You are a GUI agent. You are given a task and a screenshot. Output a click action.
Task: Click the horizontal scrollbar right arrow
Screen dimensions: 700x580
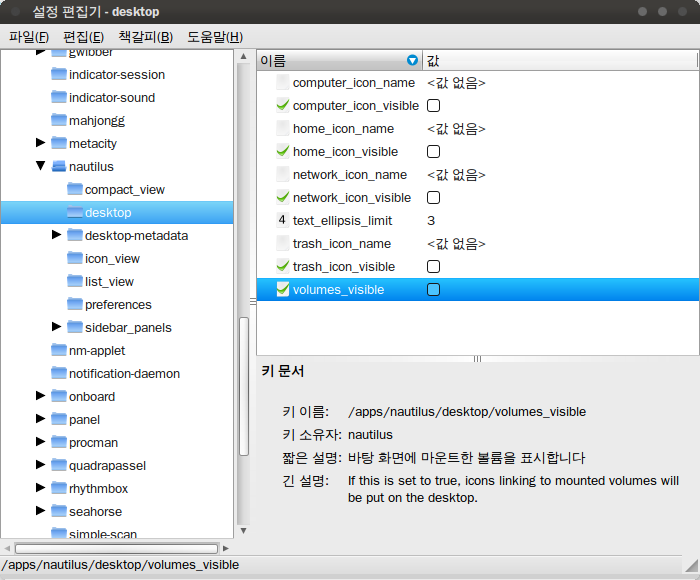(x=225, y=548)
